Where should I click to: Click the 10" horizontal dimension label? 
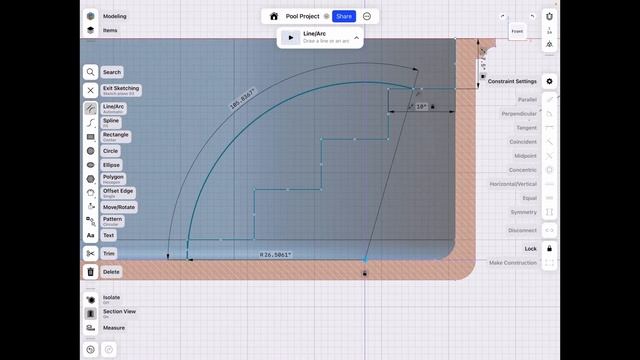tap(421, 107)
